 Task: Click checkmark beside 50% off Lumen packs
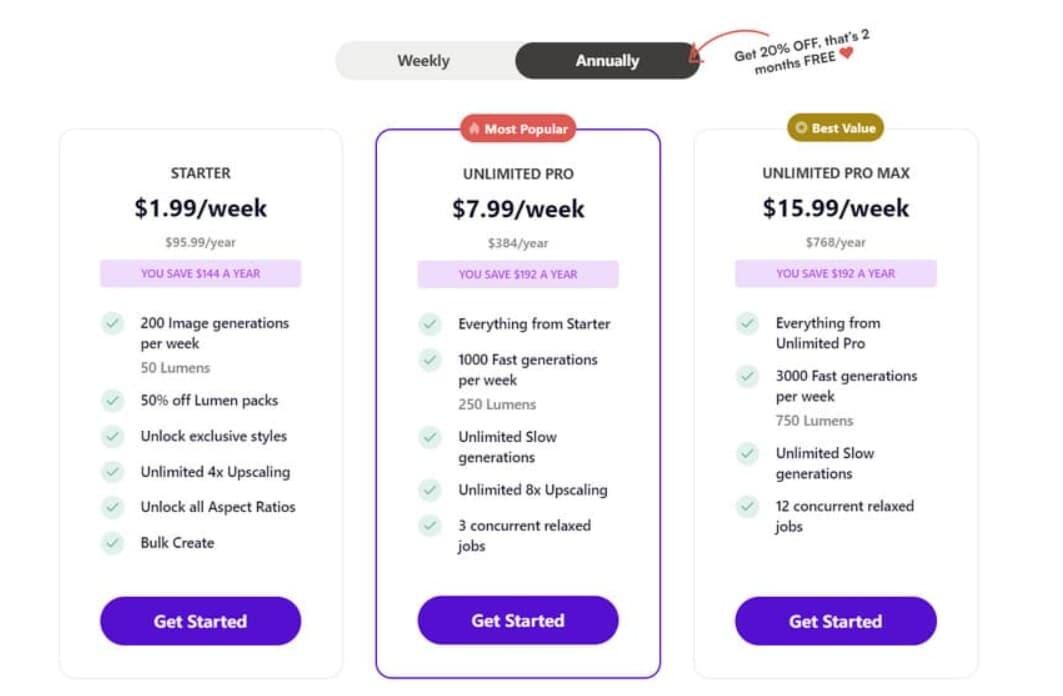pos(113,401)
